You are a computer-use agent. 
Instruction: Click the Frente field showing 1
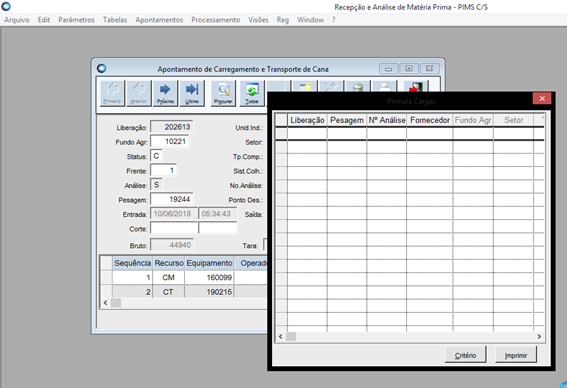pyautogui.click(x=163, y=170)
